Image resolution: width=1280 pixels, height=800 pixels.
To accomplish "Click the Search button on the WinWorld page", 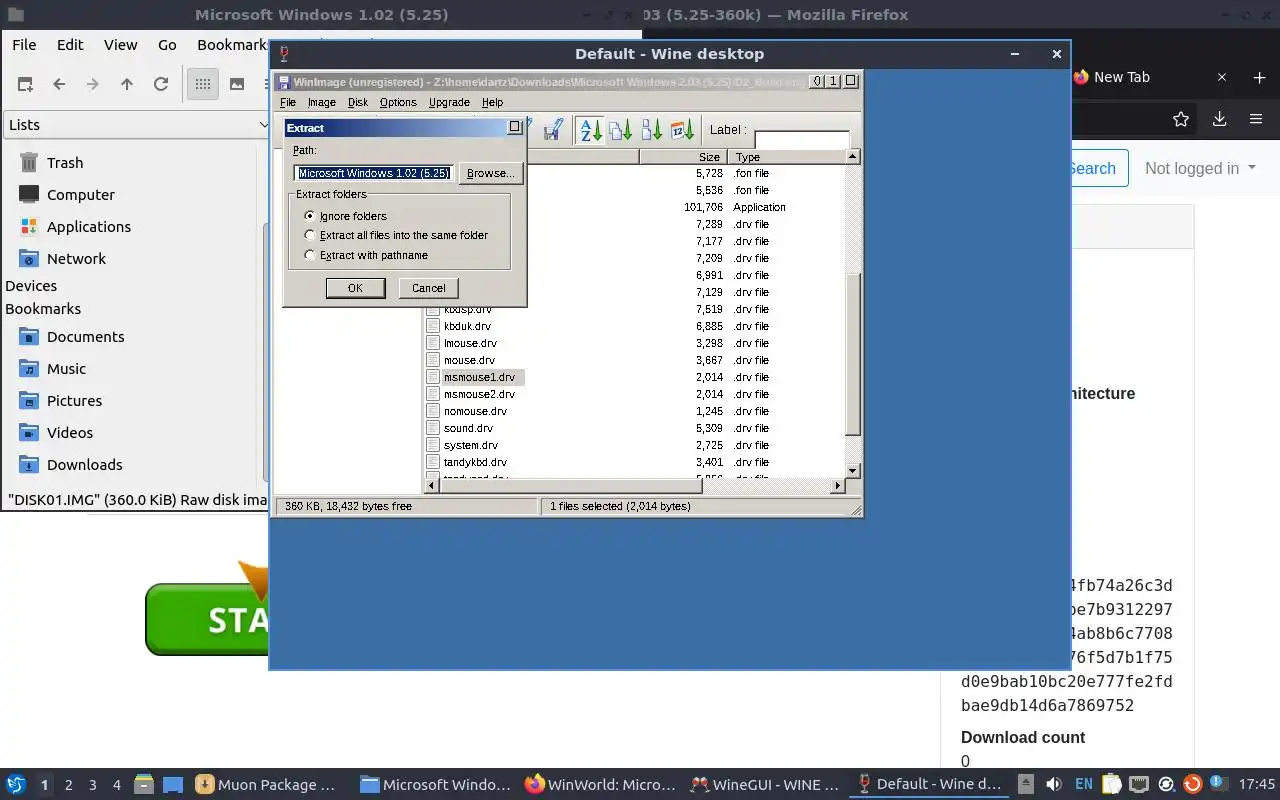I will [x=1098, y=168].
